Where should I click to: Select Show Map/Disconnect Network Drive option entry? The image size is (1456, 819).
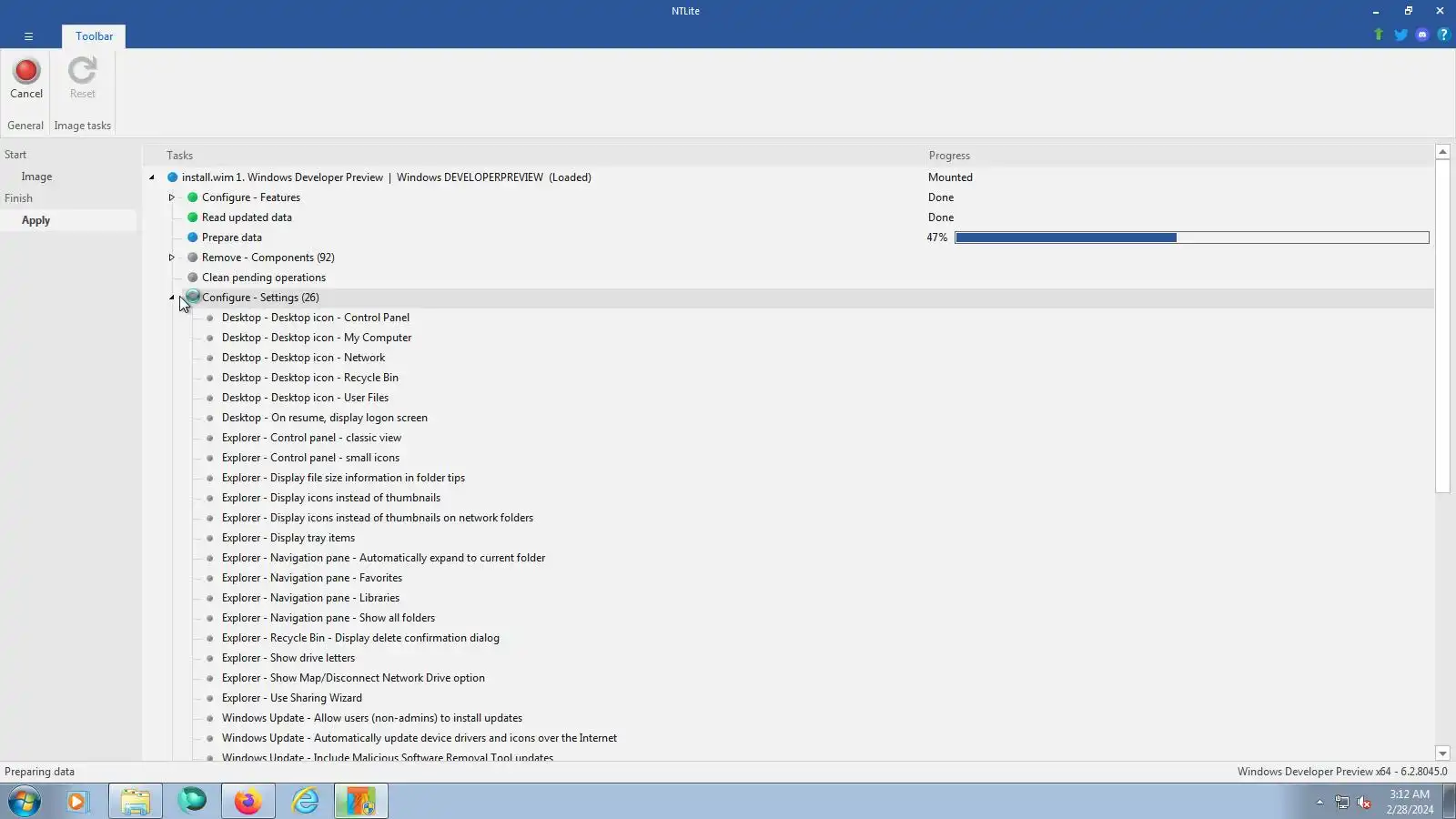point(353,678)
